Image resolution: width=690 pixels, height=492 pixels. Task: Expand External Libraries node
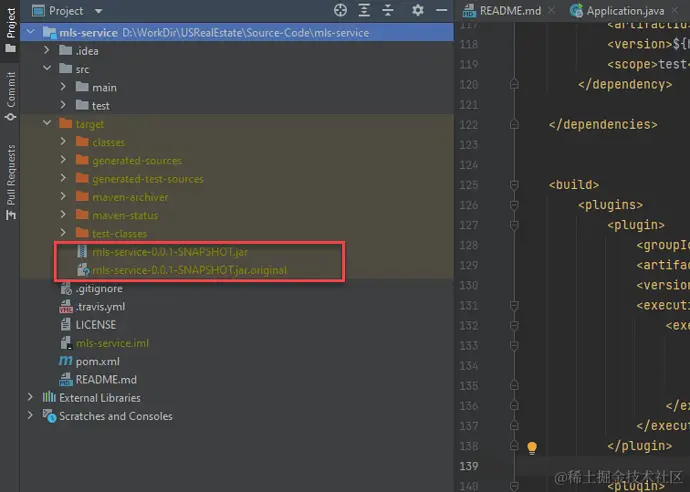point(30,397)
